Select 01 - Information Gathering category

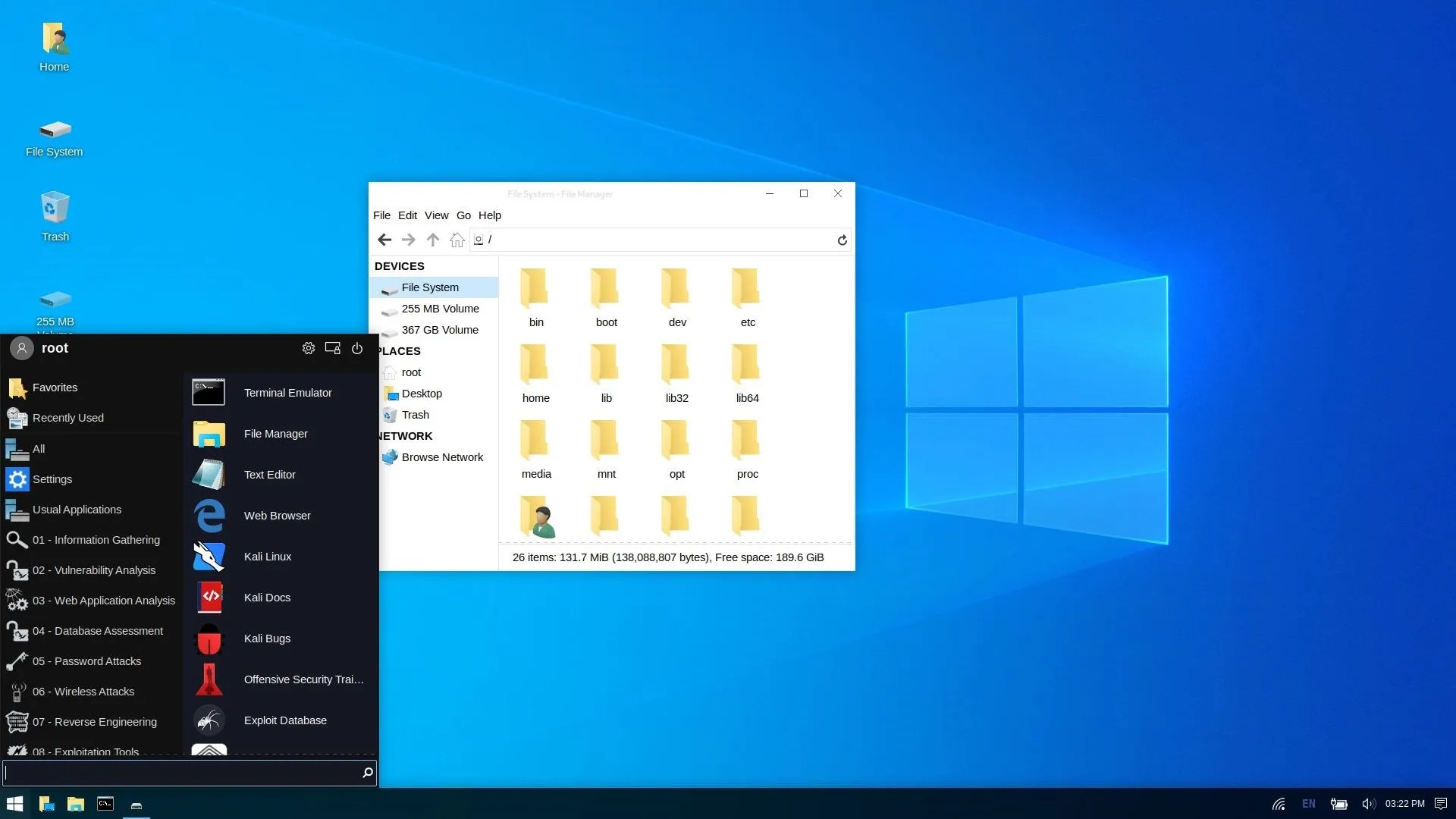point(92,540)
